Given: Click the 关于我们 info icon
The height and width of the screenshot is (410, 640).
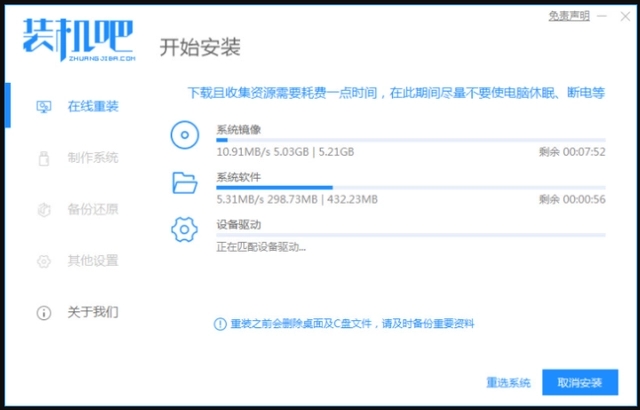Looking at the screenshot, I should coord(44,313).
